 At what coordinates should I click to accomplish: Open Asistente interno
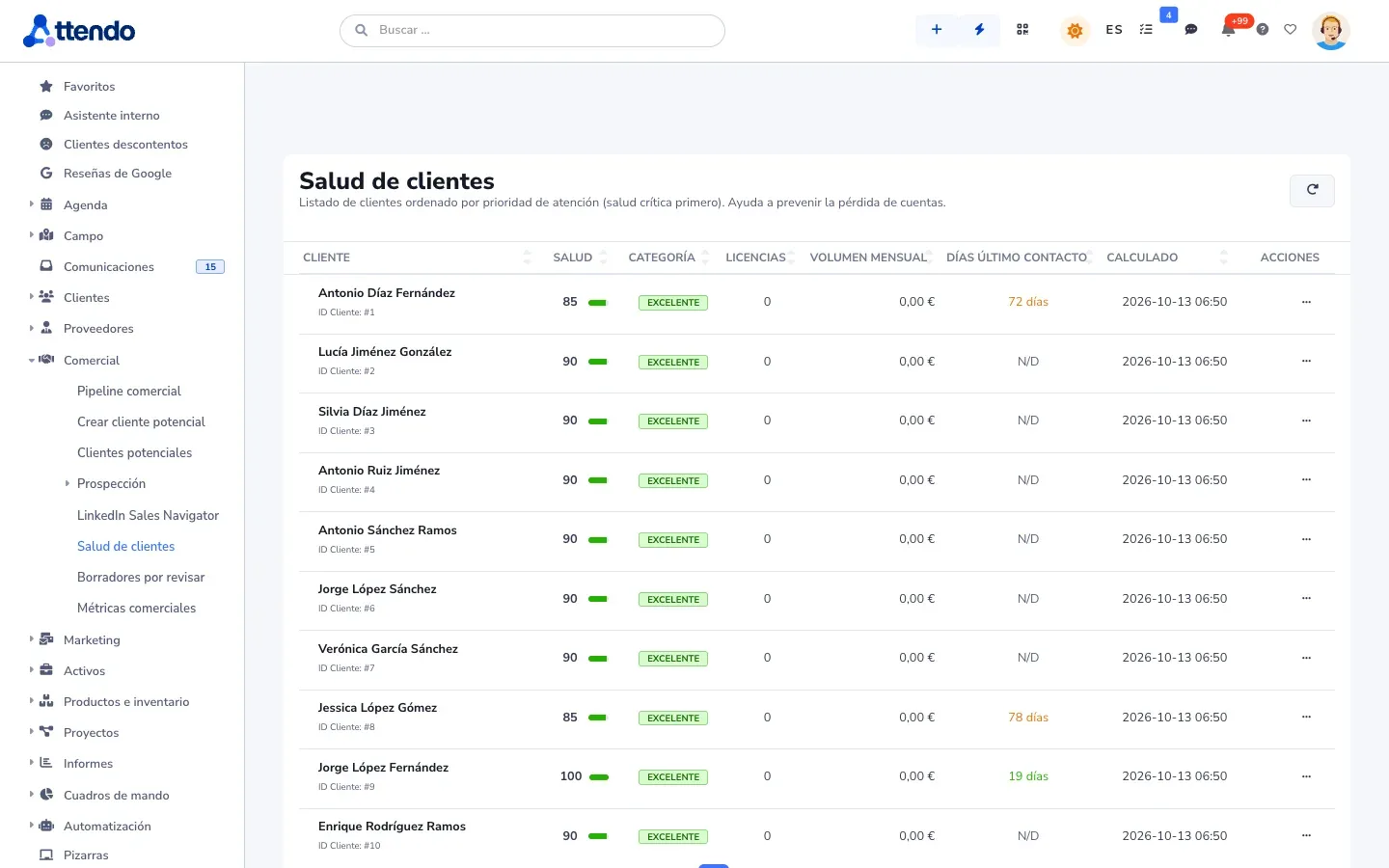coord(112,116)
